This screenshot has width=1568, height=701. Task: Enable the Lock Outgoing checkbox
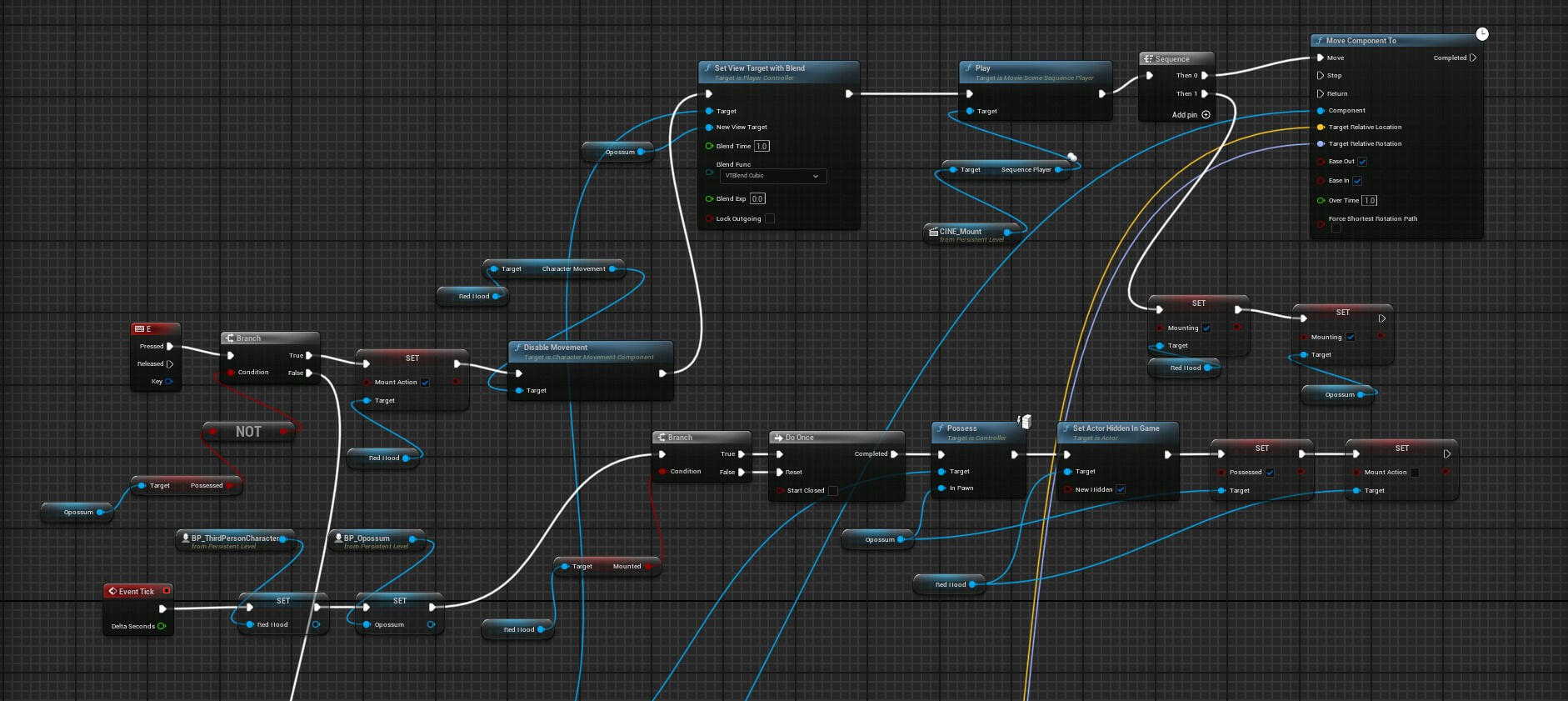tap(770, 219)
